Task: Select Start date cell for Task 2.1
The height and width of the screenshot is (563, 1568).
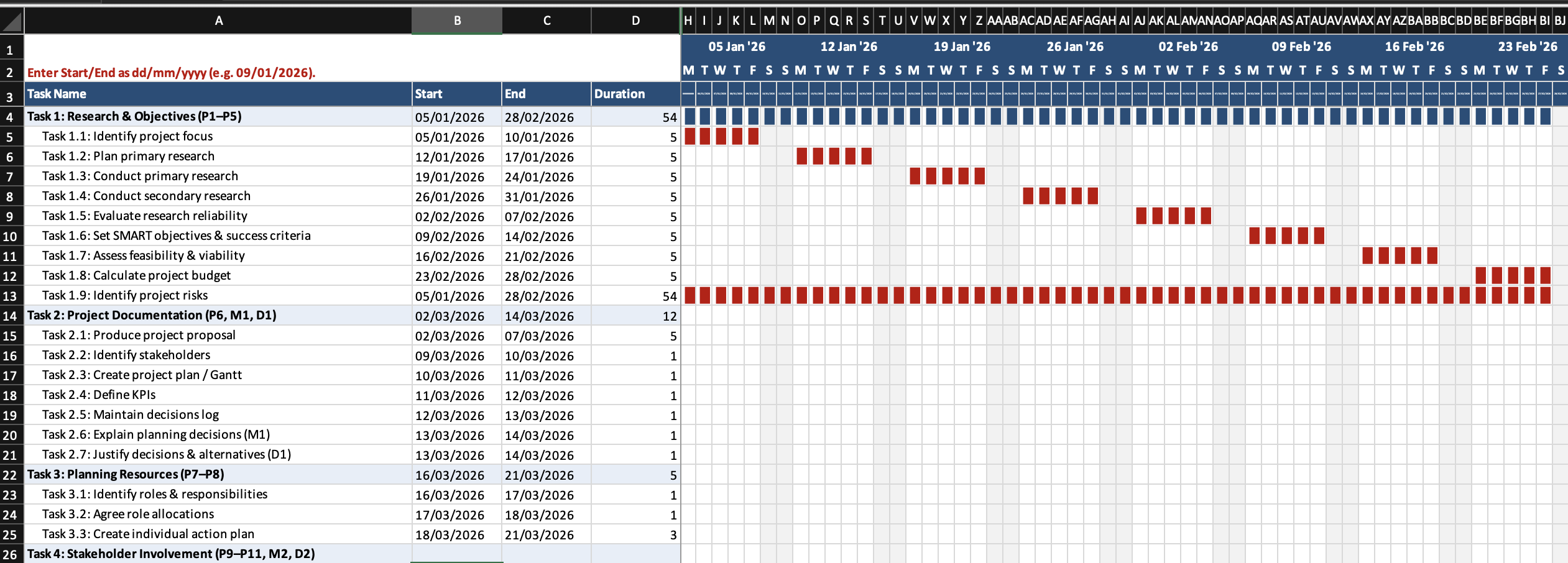Action: coord(457,336)
